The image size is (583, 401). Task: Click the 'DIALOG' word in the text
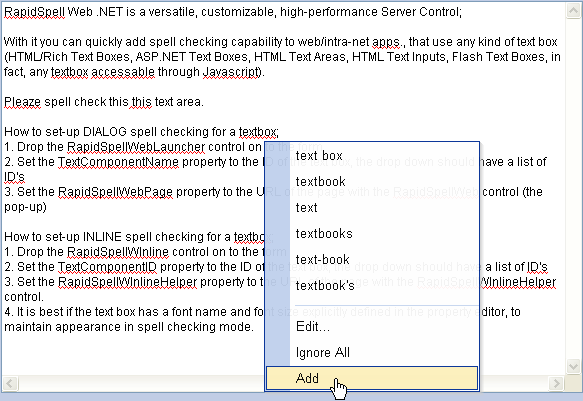(x=105, y=132)
